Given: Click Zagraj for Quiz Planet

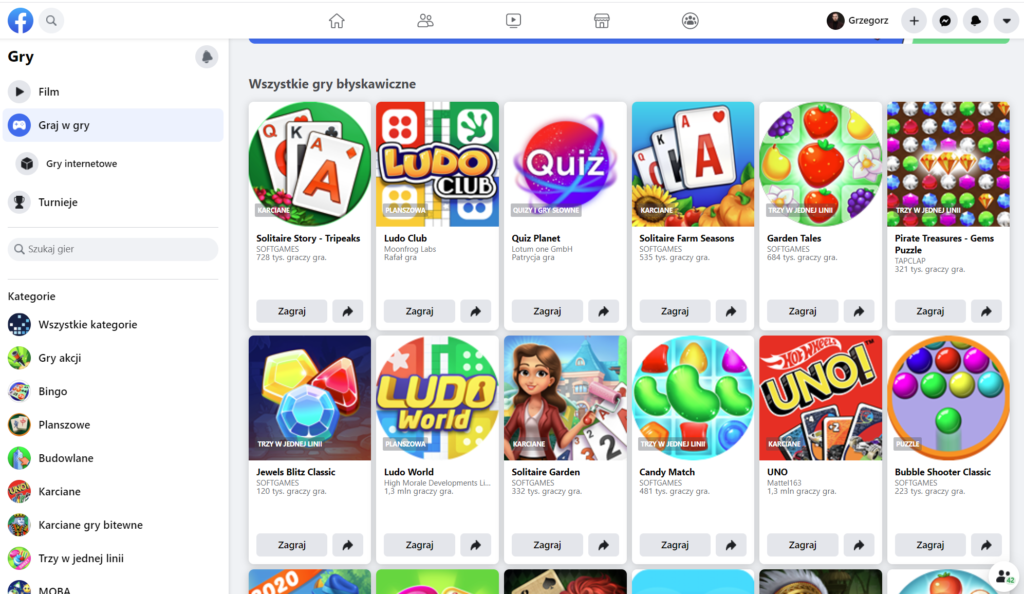Looking at the screenshot, I should (x=547, y=311).
